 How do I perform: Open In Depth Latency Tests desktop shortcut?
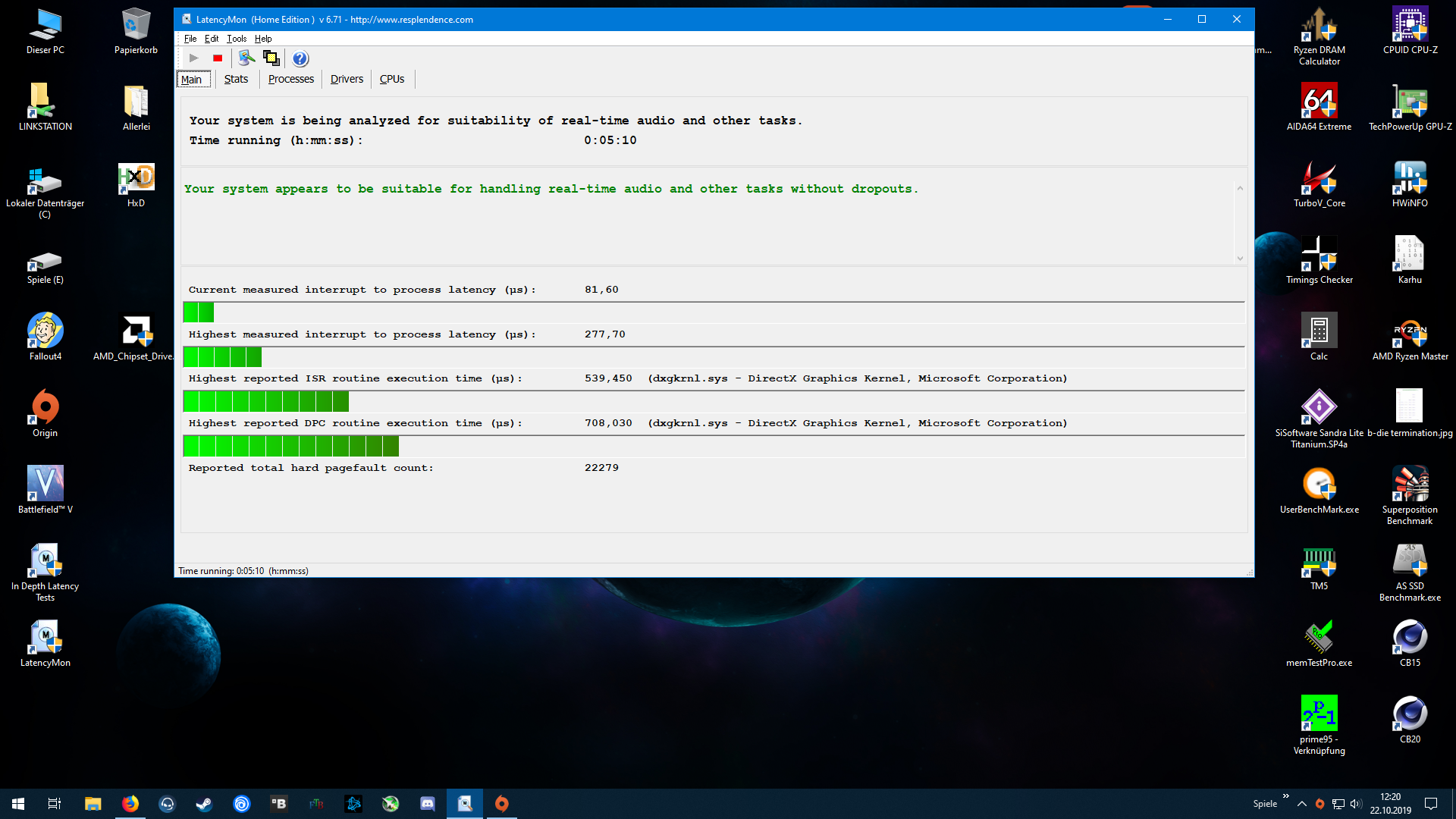coord(45,559)
